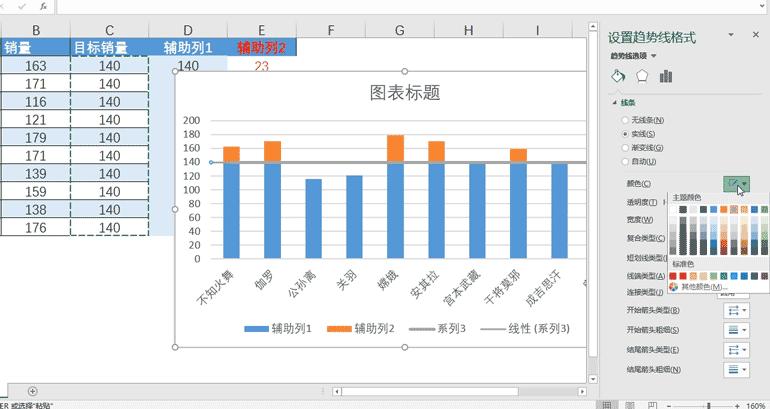Open 开始箭头粗细(S) dropdown
This screenshot has width=770, height=409.
[x=736, y=330]
